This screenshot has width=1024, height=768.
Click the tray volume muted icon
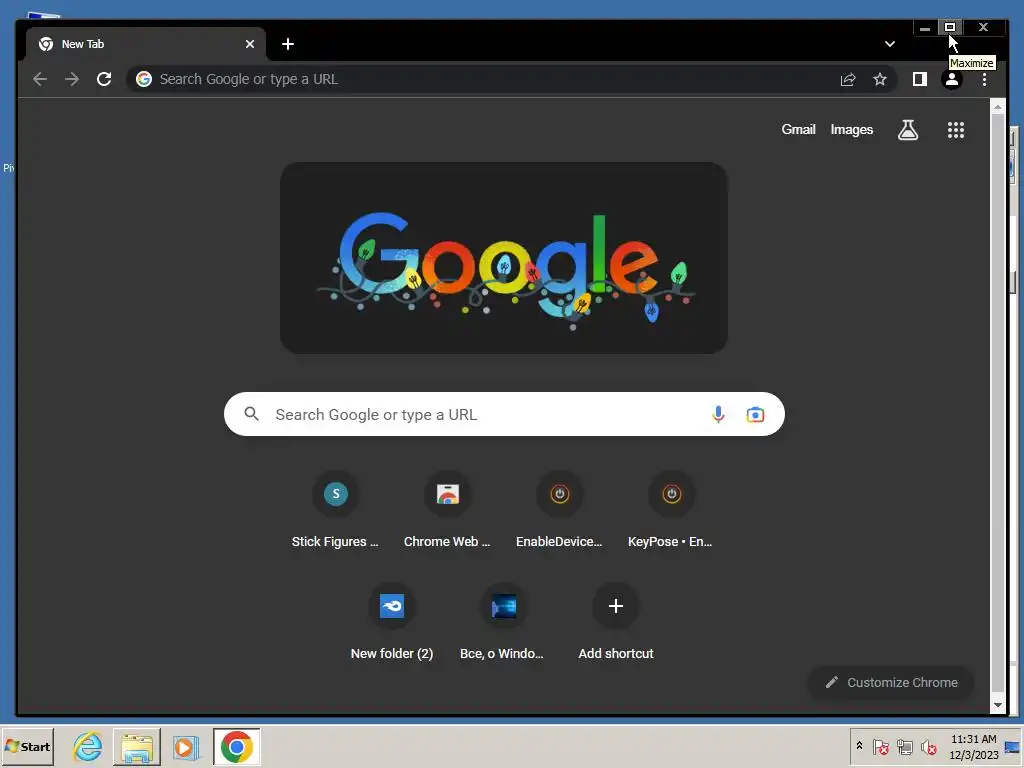[x=928, y=746]
